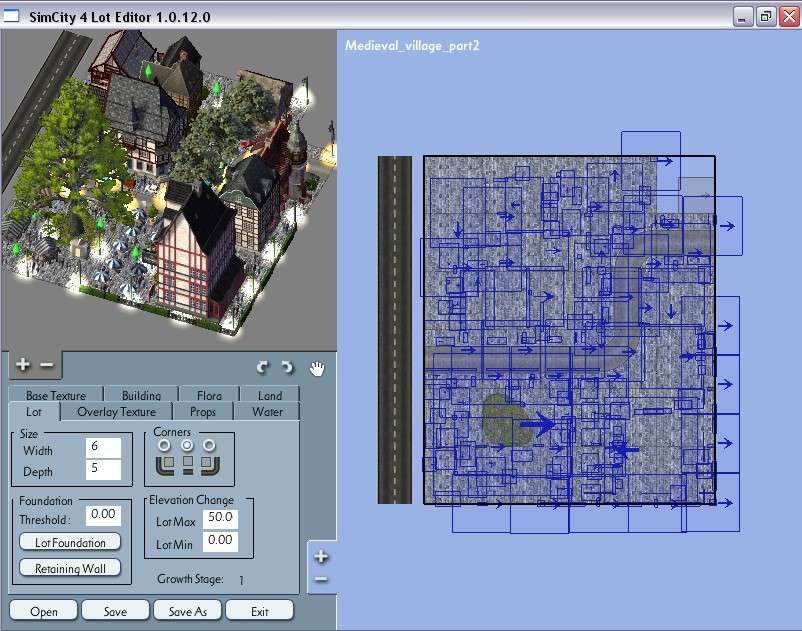Click the Lot Max elevation field
Image resolution: width=802 pixels, height=631 pixels.
[220, 518]
